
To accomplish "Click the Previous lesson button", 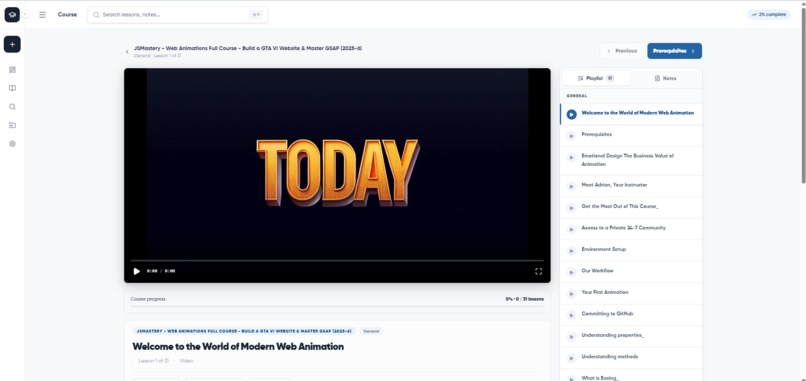I will 621,51.
